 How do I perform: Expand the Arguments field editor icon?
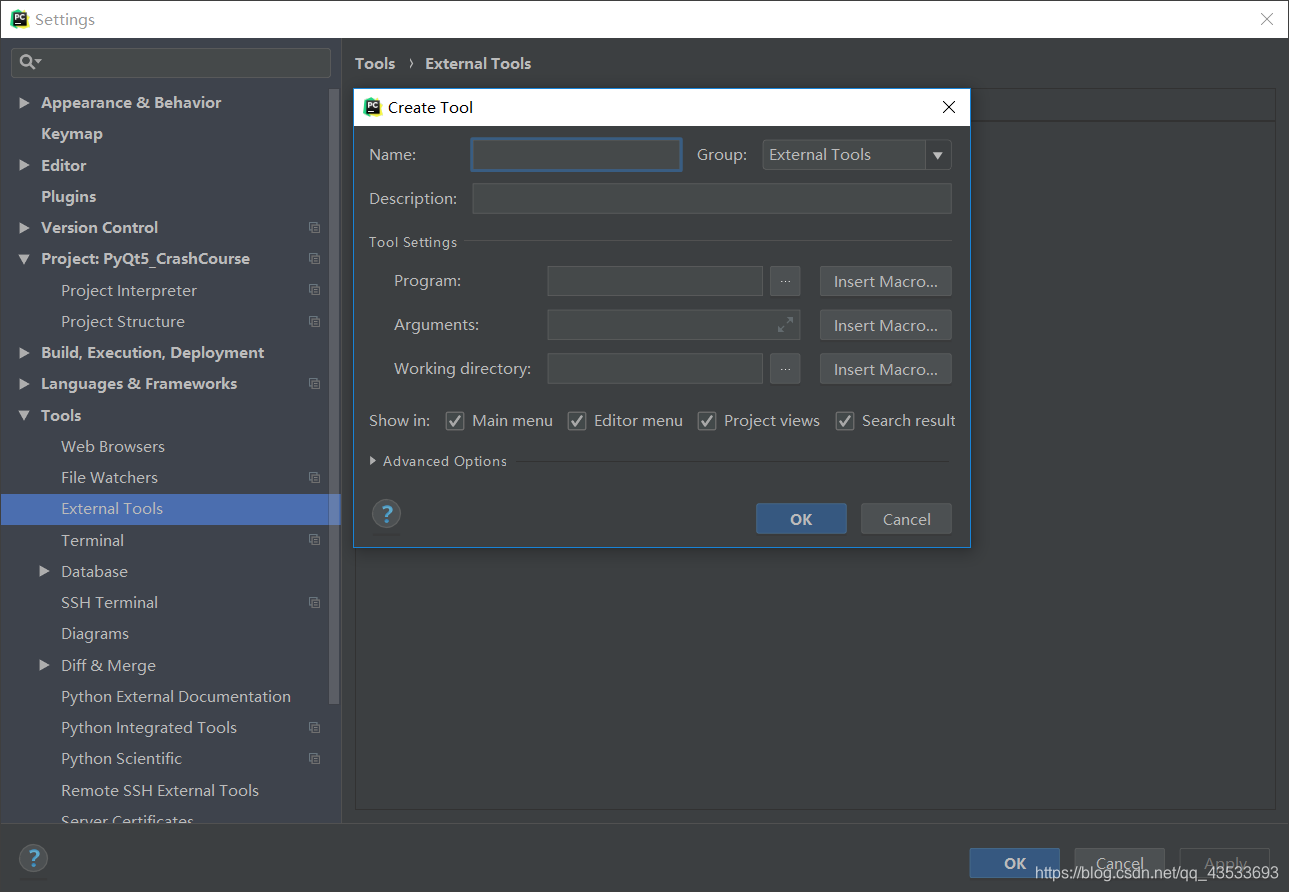click(785, 324)
